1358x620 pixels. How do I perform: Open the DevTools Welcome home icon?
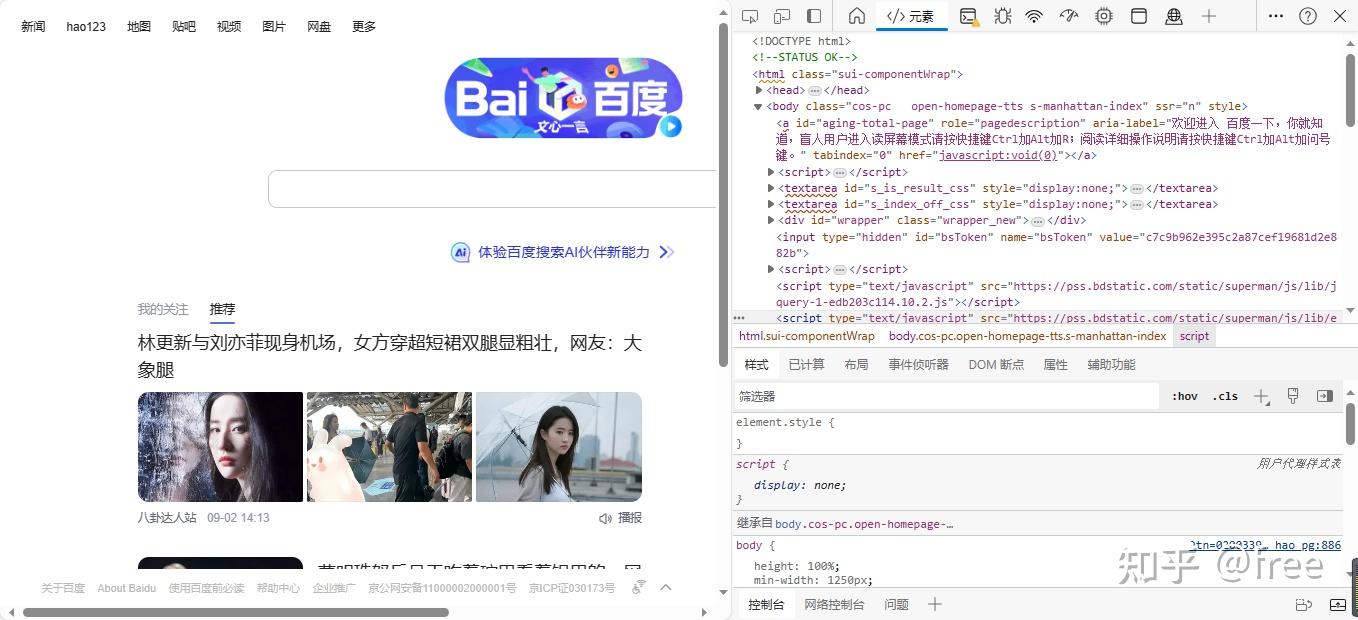click(857, 16)
